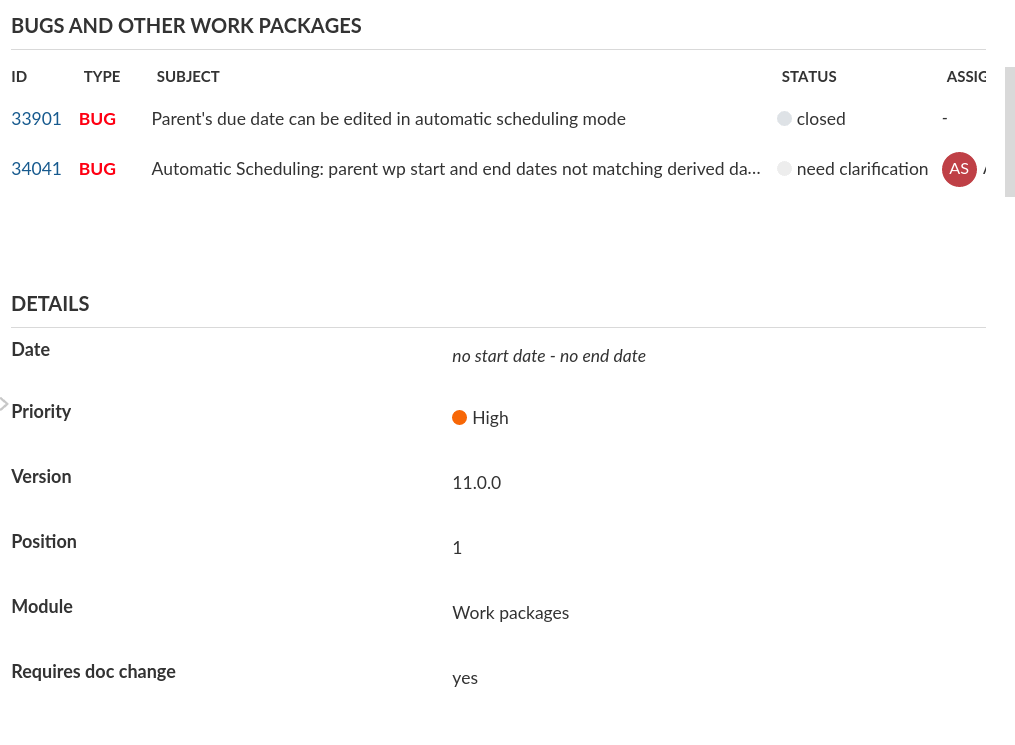The width and height of the screenshot is (1015, 745).
Task: Click the truncated subject of work package 34041
Action: pos(456,169)
